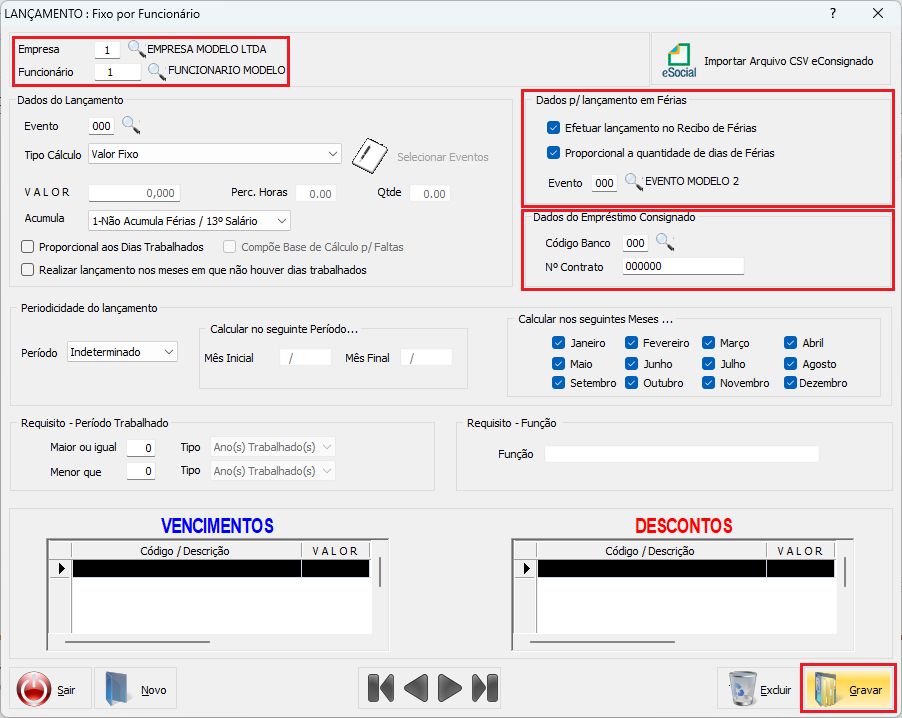Jump to the last record arrow

(x=484, y=688)
